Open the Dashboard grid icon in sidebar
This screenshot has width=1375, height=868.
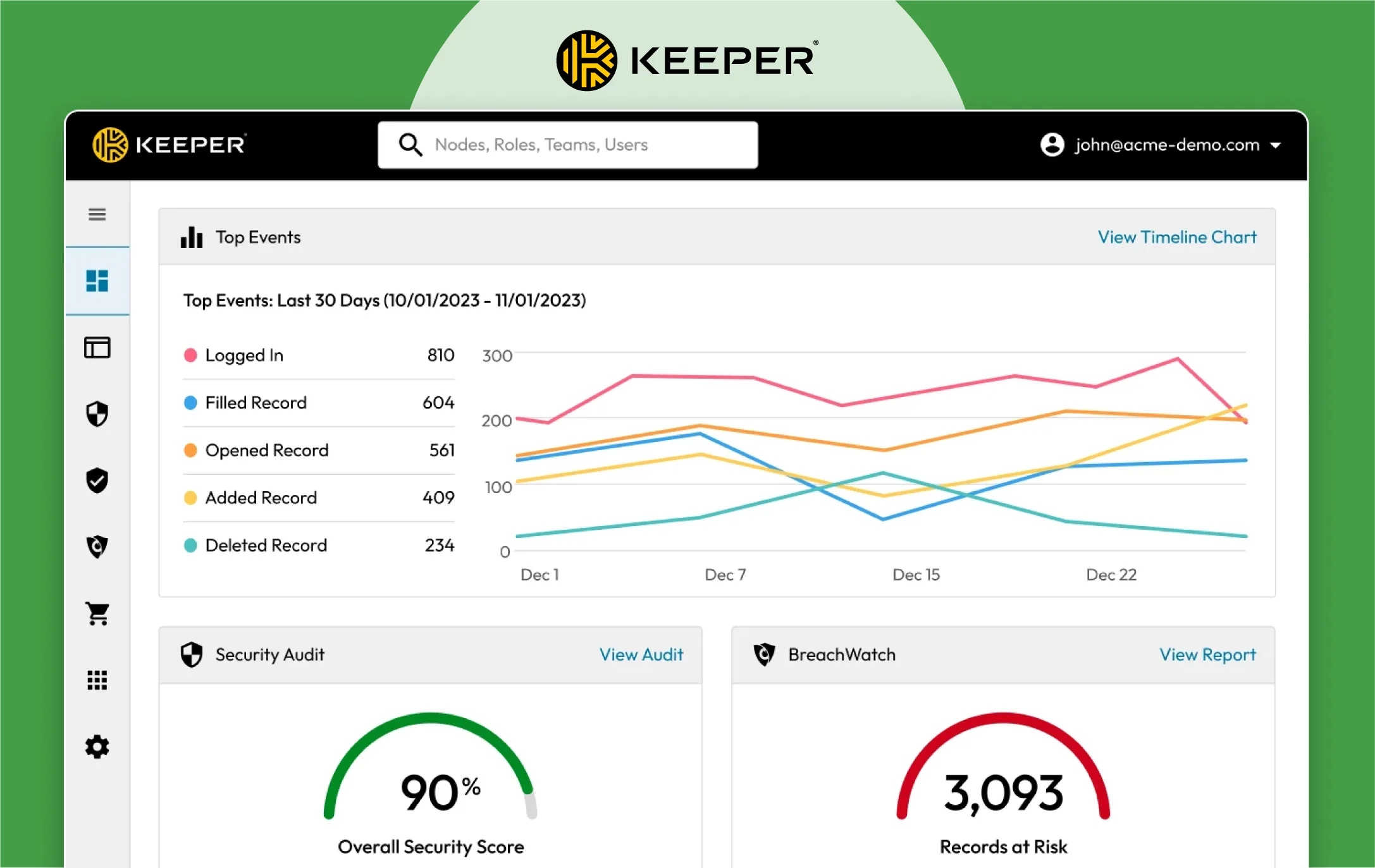point(97,281)
